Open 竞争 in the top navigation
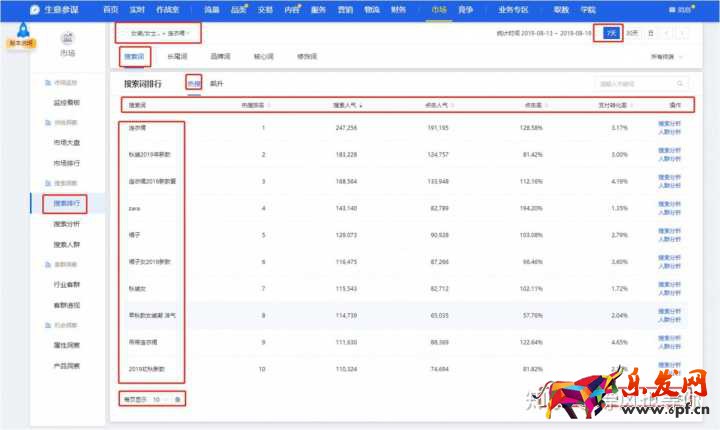The width and height of the screenshot is (720, 430). click(465, 9)
